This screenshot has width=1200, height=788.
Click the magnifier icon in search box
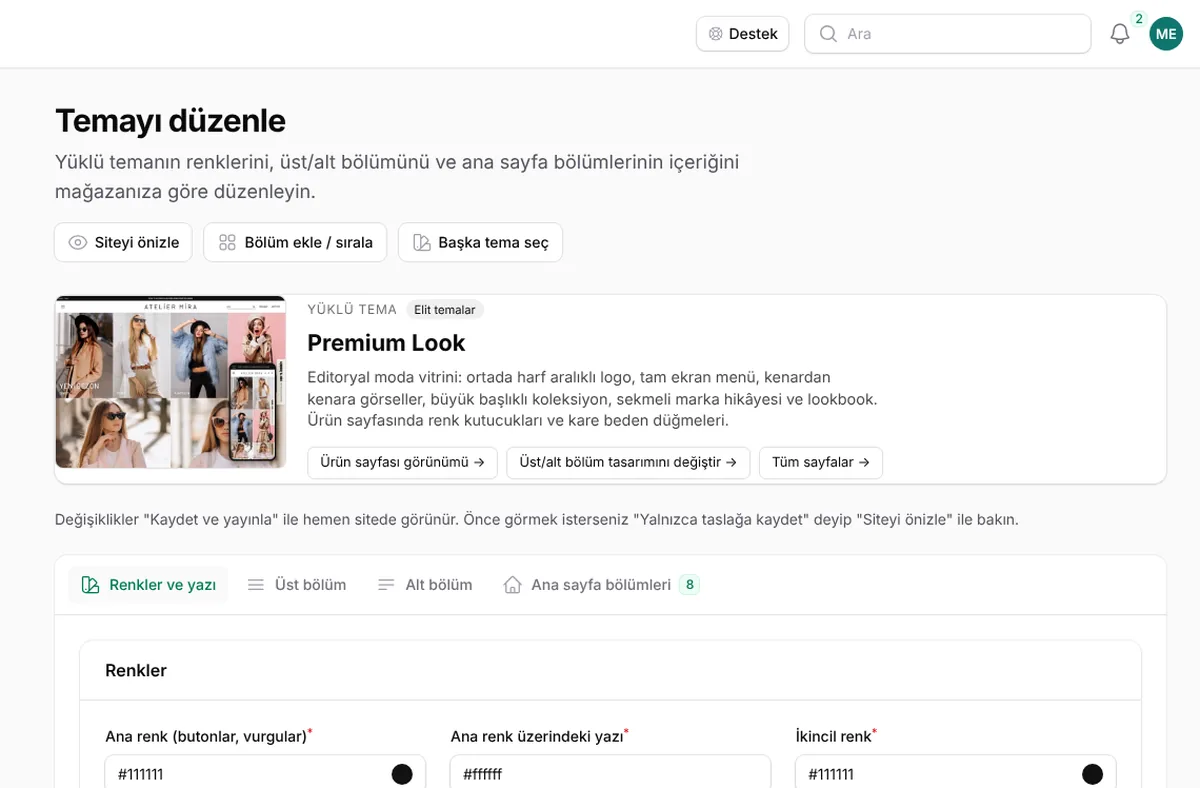coord(828,34)
